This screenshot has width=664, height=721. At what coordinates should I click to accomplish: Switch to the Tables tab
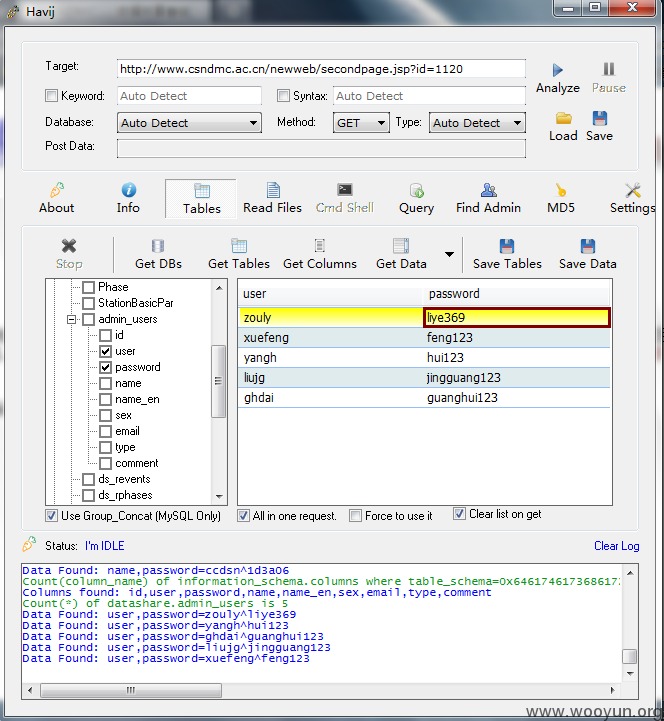tap(201, 199)
